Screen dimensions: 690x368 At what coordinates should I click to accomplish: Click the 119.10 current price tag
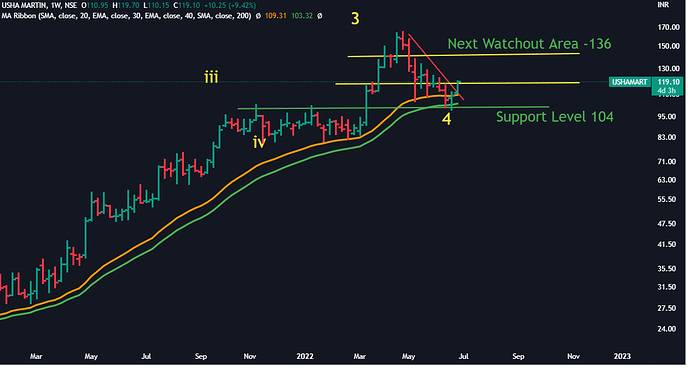pos(668,82)
